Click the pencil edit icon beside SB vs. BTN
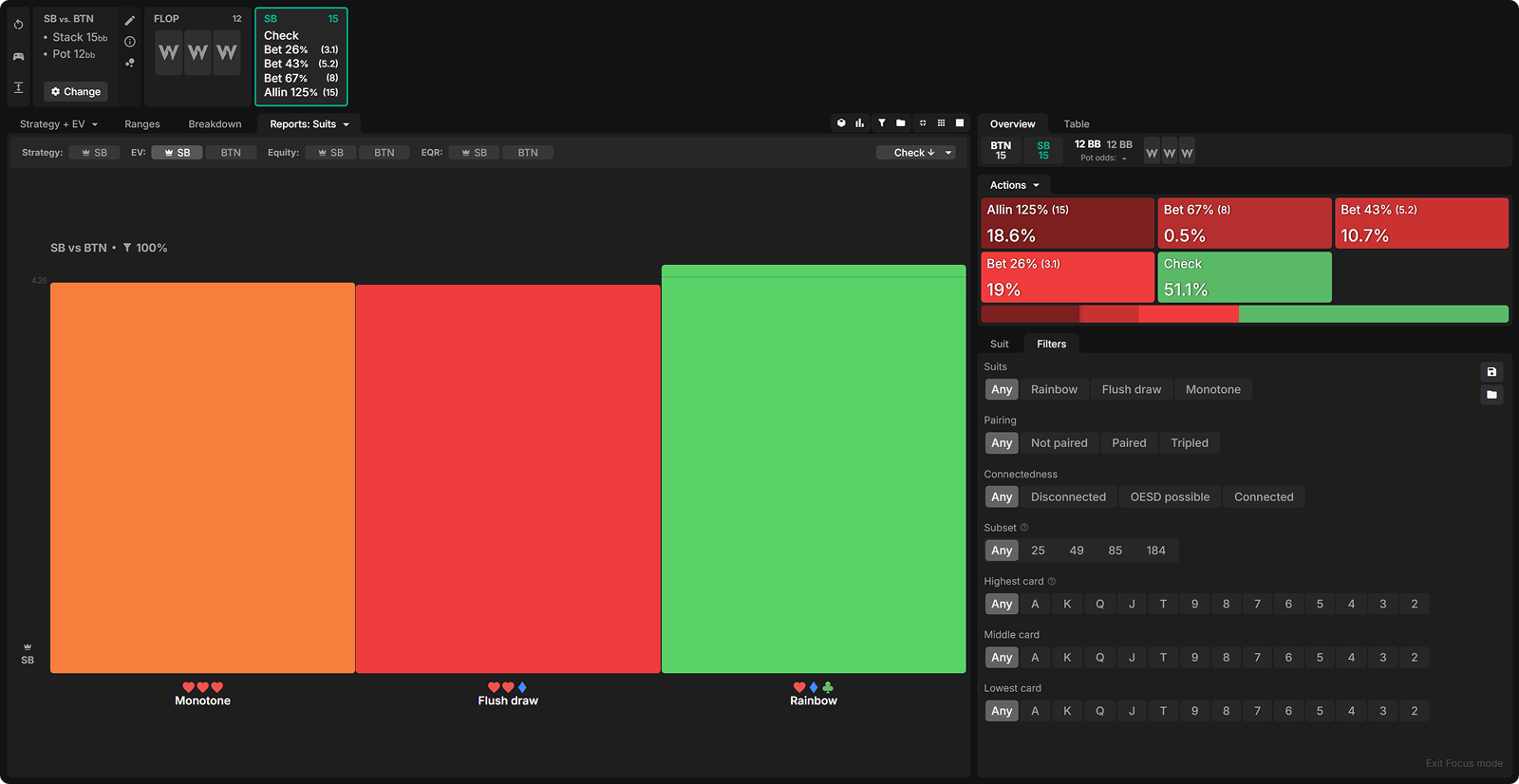Image resolution: width=1519 pixels, height=784 pixels. coord(130,20)
